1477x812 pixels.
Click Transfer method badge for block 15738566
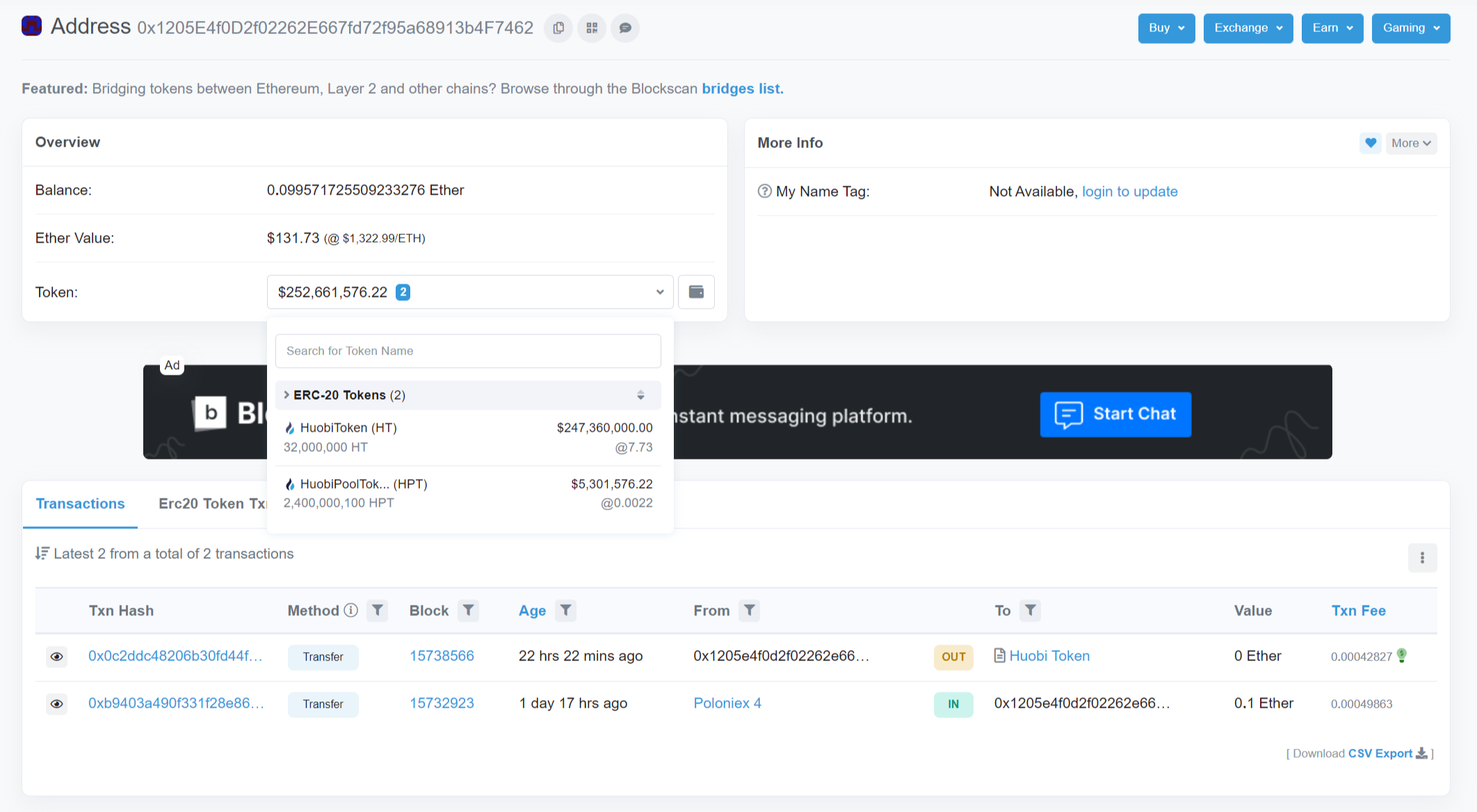[x=323, y=657]
